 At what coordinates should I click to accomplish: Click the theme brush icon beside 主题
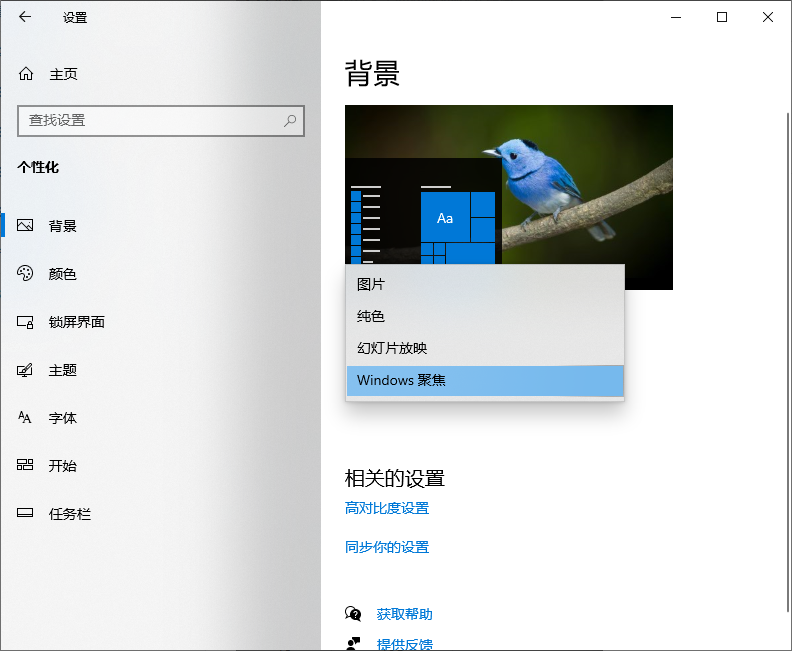pyautogui.click(x=25, y=370)
